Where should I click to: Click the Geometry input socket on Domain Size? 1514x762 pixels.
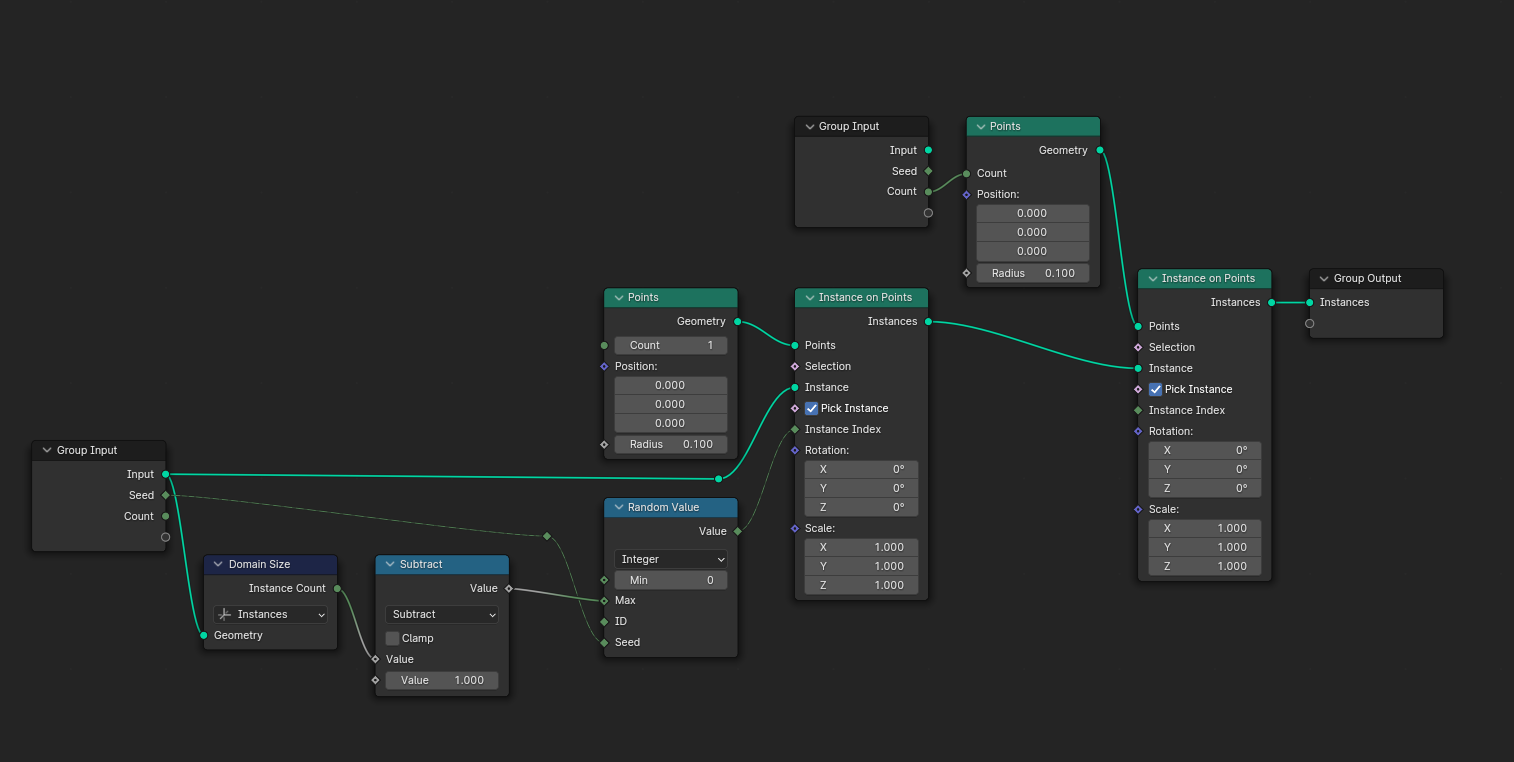tap(204, 635)
